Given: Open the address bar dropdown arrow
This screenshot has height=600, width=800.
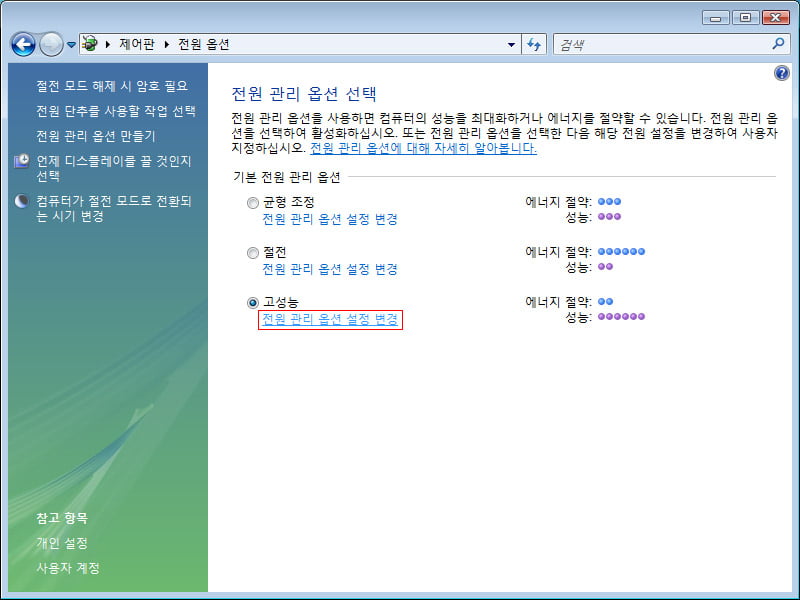Looking at the screenshot, I should point(512,43).
